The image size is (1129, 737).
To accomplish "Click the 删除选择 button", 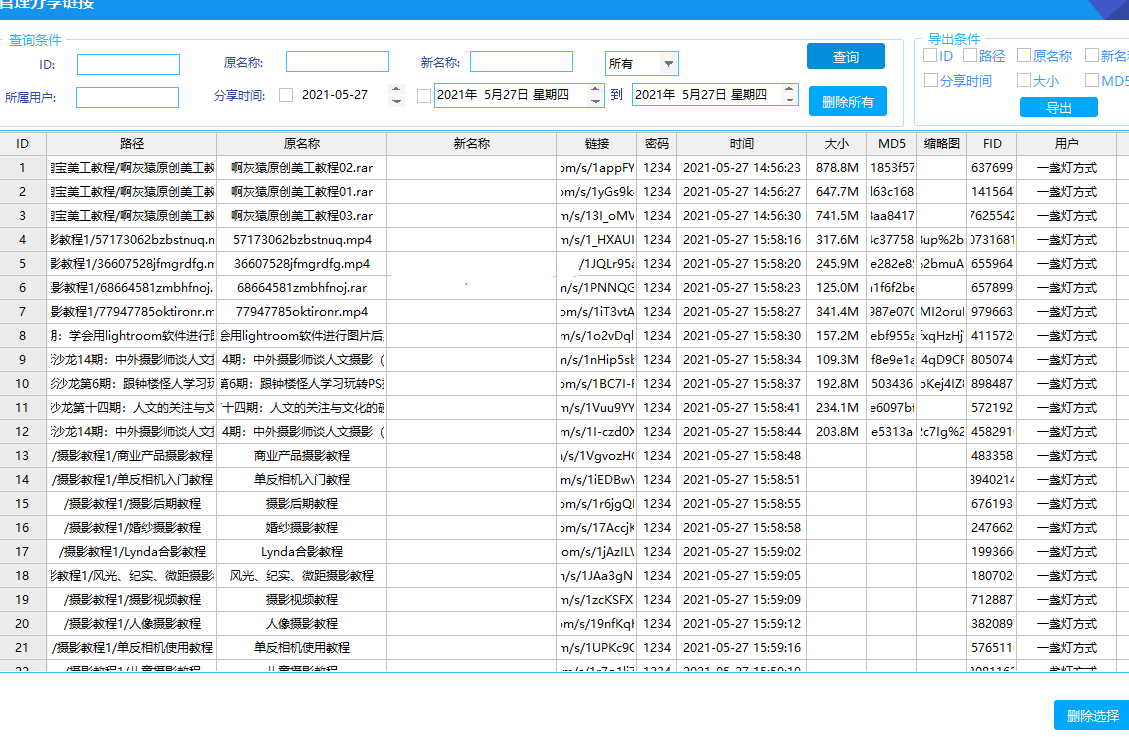I will [x=1092, y=716].
